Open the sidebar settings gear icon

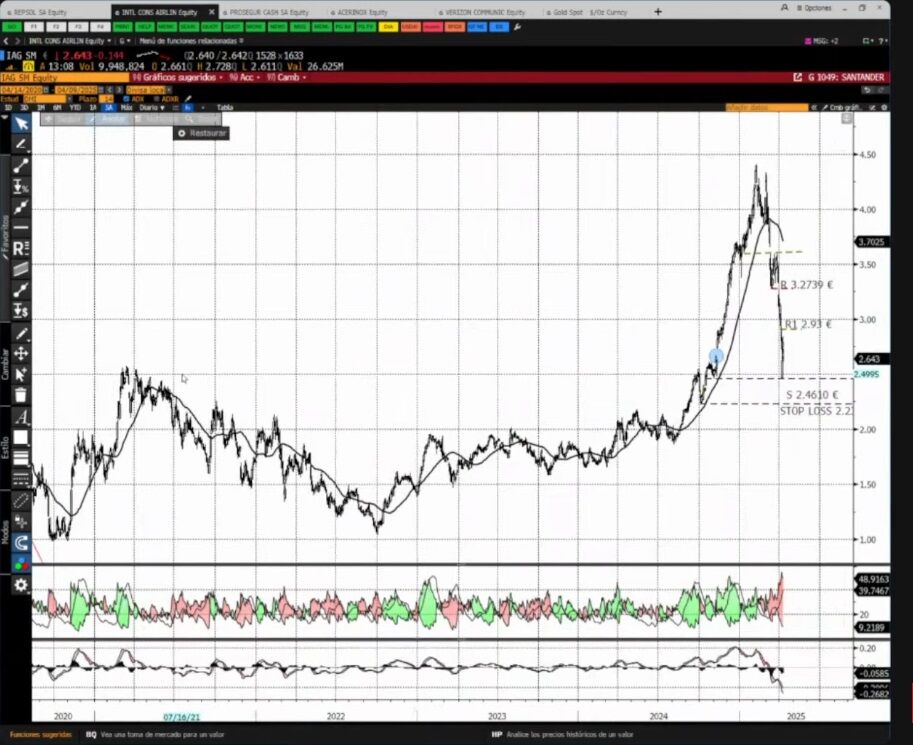(21, 585)
